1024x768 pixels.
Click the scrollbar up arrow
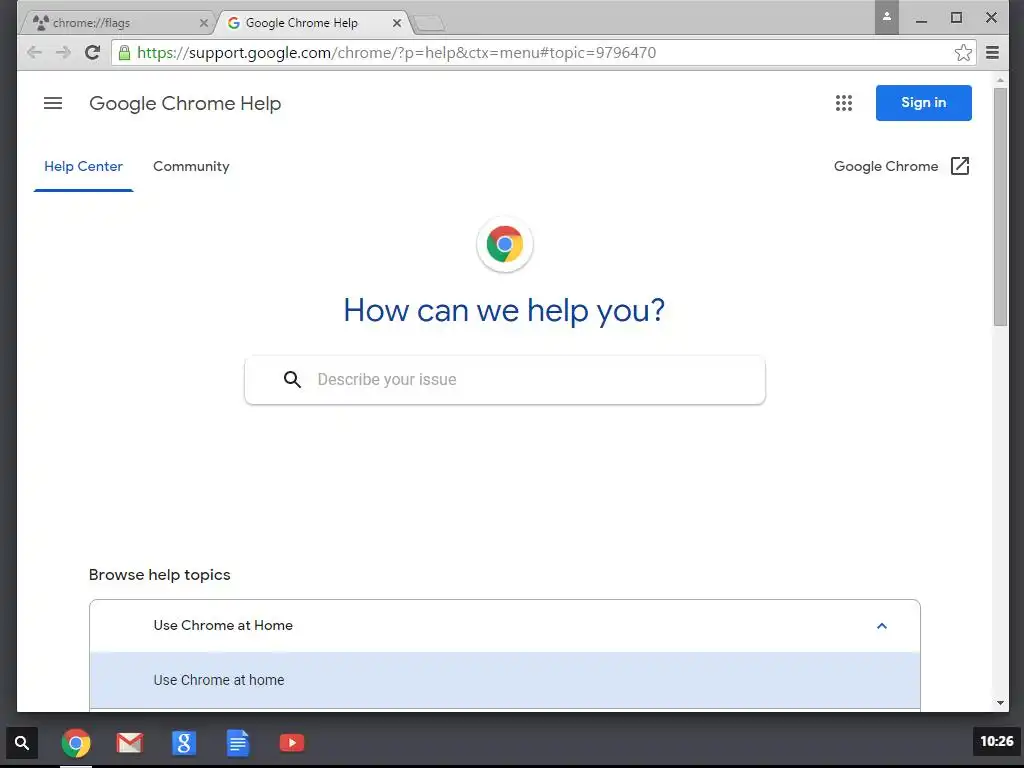(1000, 80)
